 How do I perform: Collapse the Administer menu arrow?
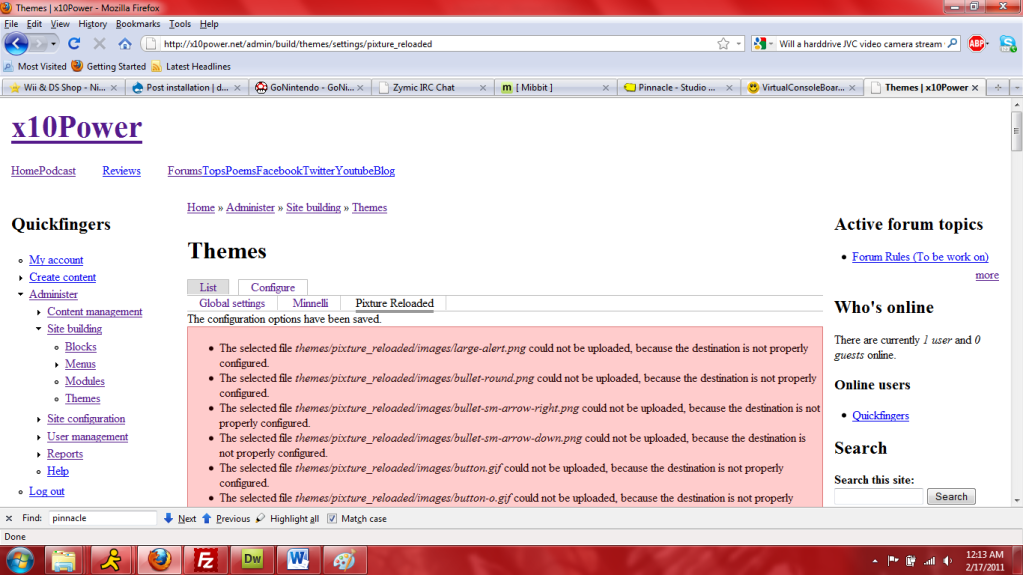pos(21,294)
